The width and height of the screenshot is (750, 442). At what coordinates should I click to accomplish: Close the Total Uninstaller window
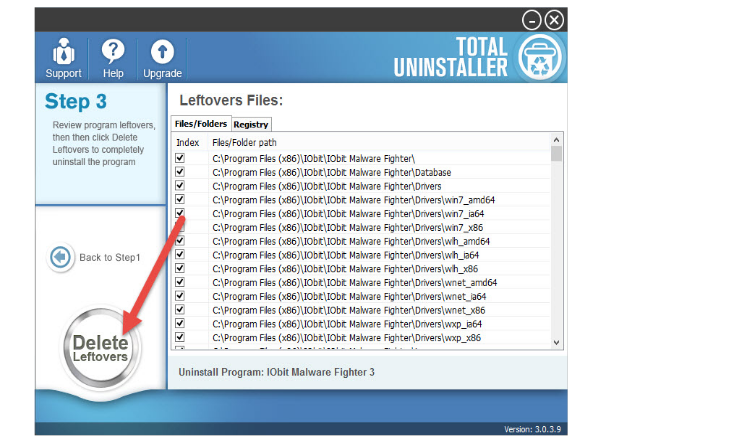(x=554, y=20)
